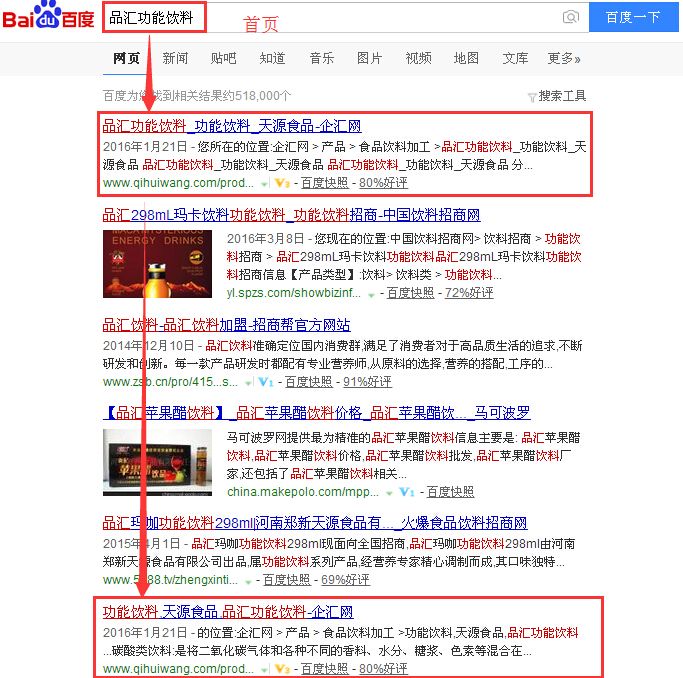This screenshot has width=683, height=678.
Task: Open 搜索工具 search tools
Action: coord(562,96)
